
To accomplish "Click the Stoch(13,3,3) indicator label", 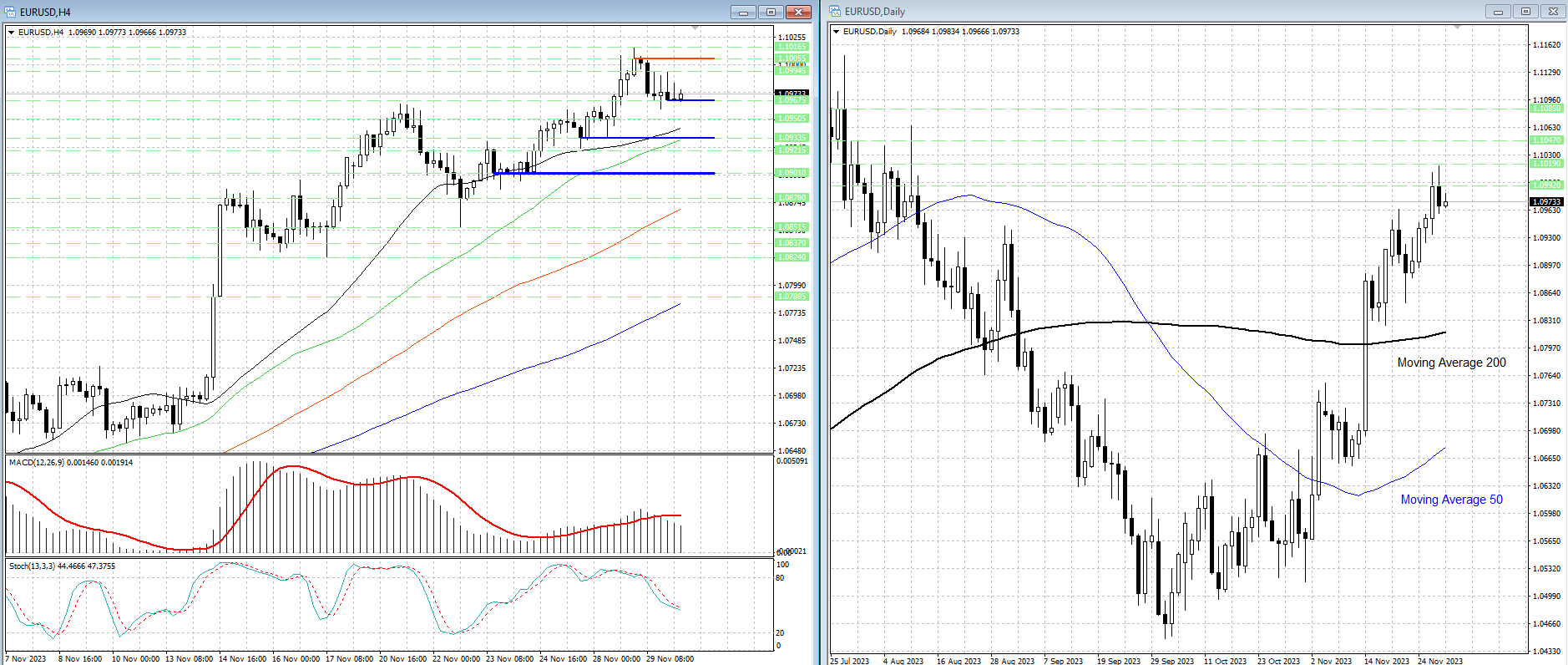I will tap(32, 566).
